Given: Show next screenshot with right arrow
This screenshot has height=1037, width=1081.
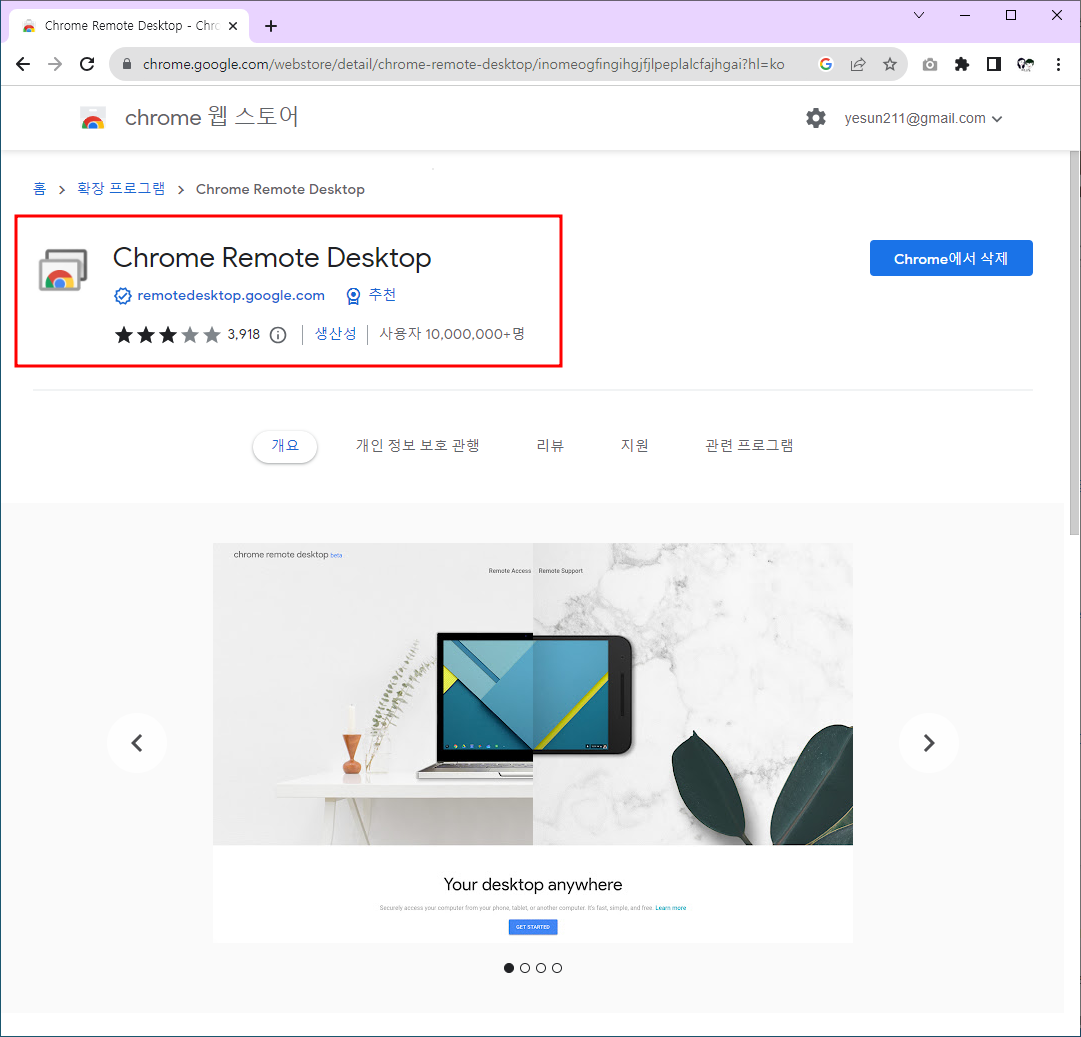Looking at the screenshot, I should 929,743.
